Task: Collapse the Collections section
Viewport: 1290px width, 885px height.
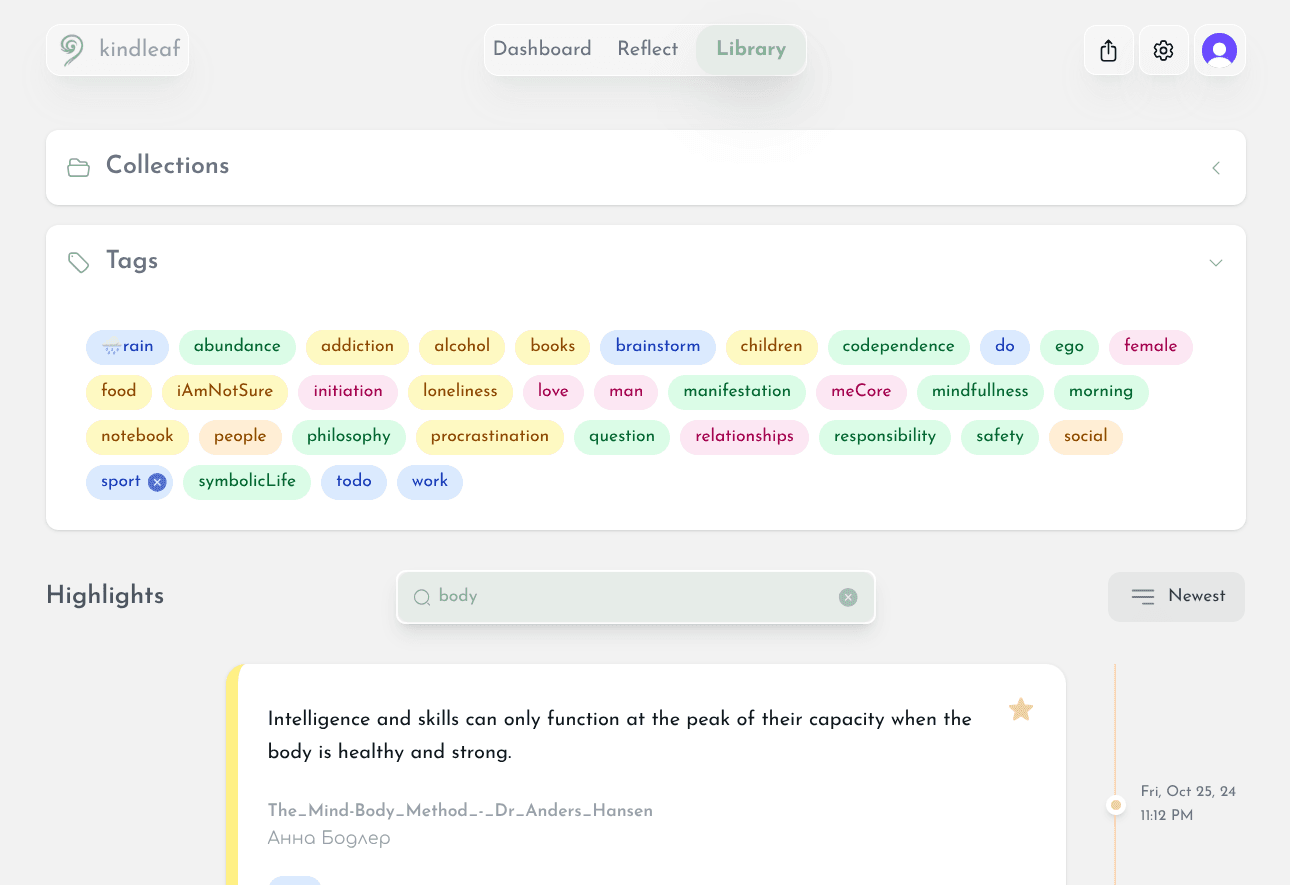Action: pos(1215,167)
